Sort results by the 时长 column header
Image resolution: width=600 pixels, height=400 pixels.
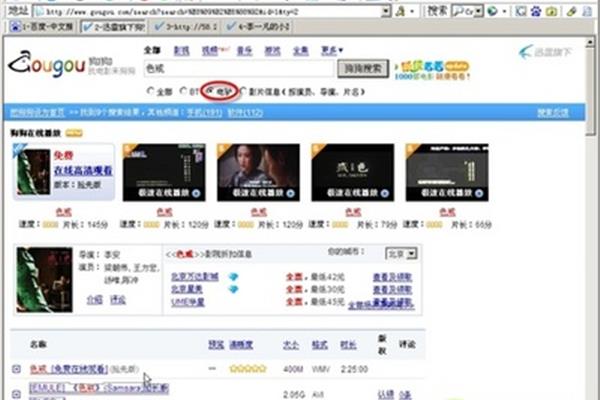[x=348, y=344]
